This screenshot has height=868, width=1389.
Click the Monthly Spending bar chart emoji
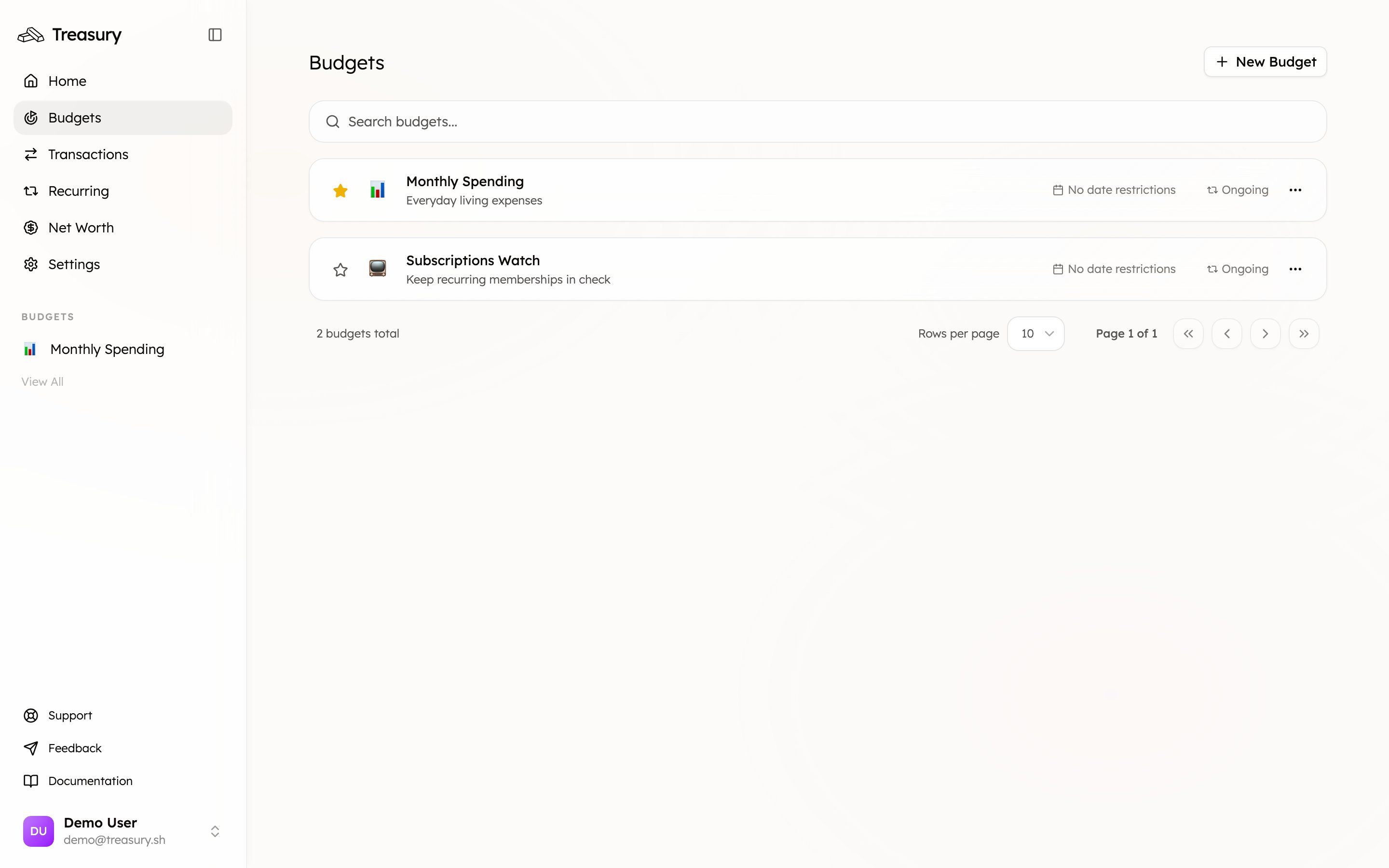[378, 190]
